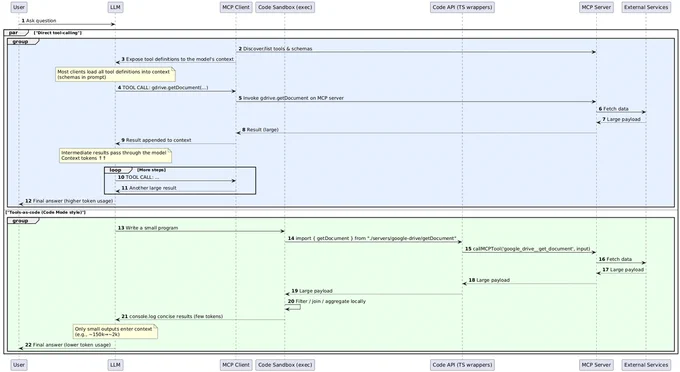680x372 pixels.
Task: Click the User participant box at the diagram top
Action: [x=19, y=7]
